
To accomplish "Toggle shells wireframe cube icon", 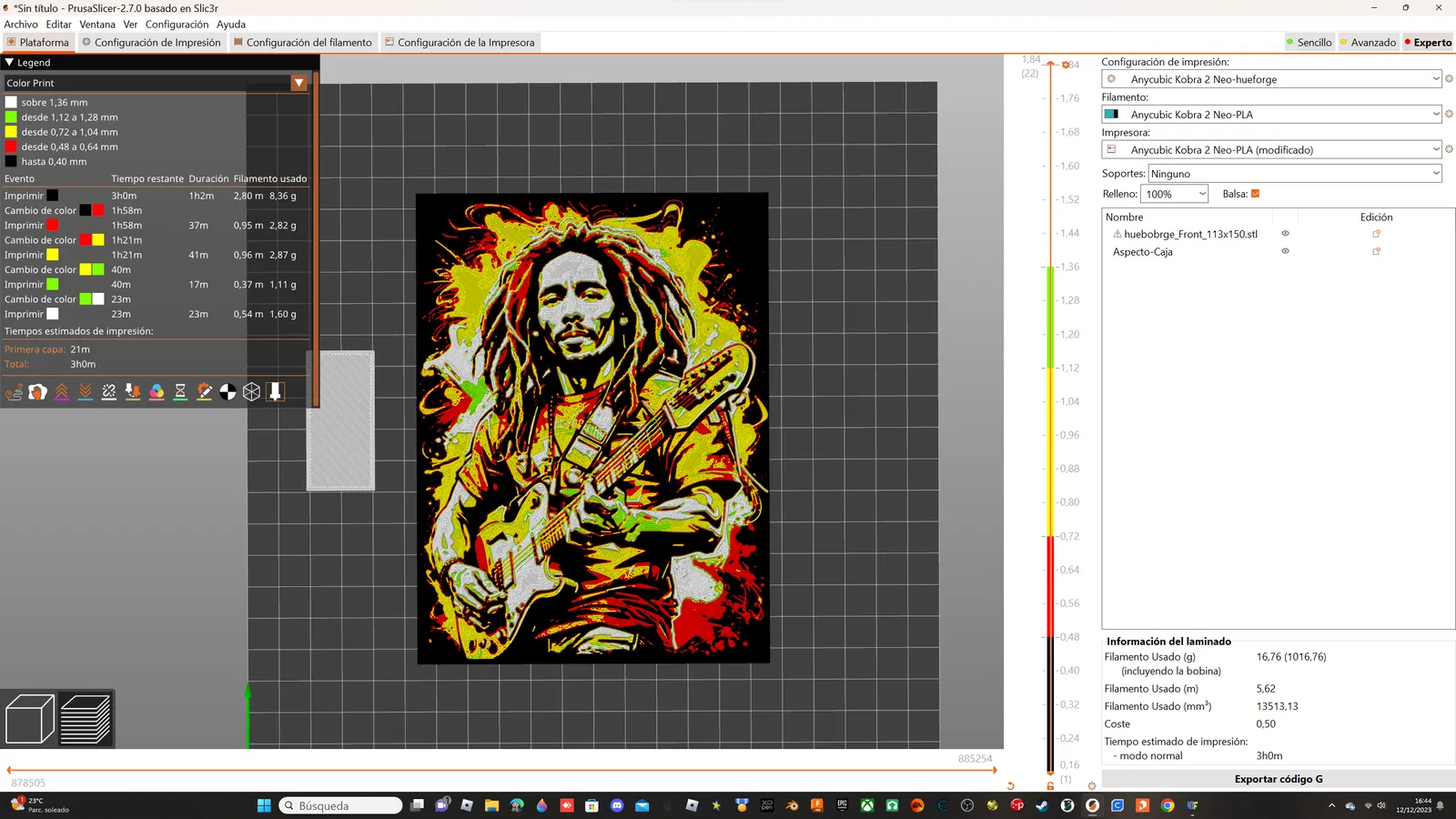I will pos(251,392).
